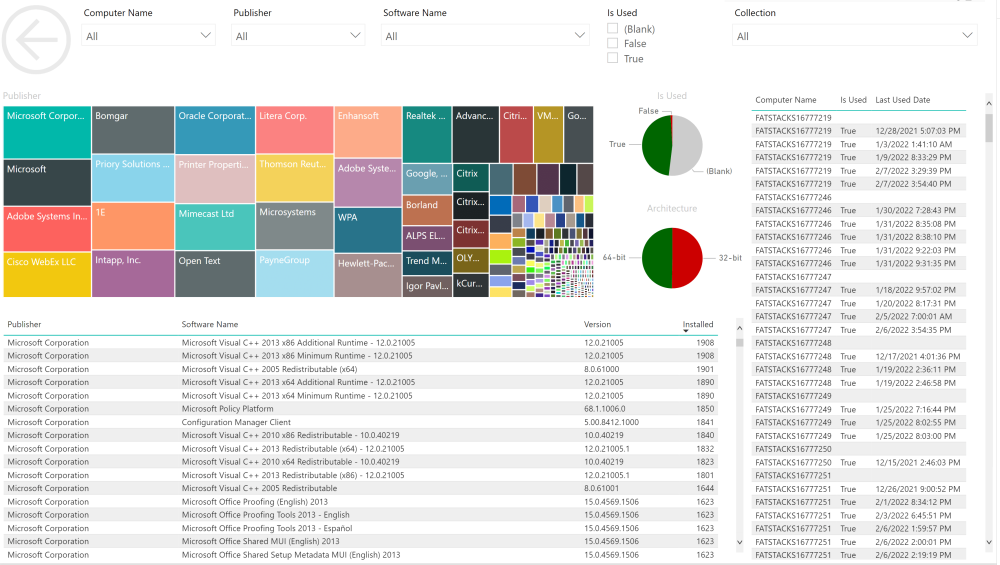Select the Realtek treemap tile
Screen dimensions: 1000x565
pos(427,134)
